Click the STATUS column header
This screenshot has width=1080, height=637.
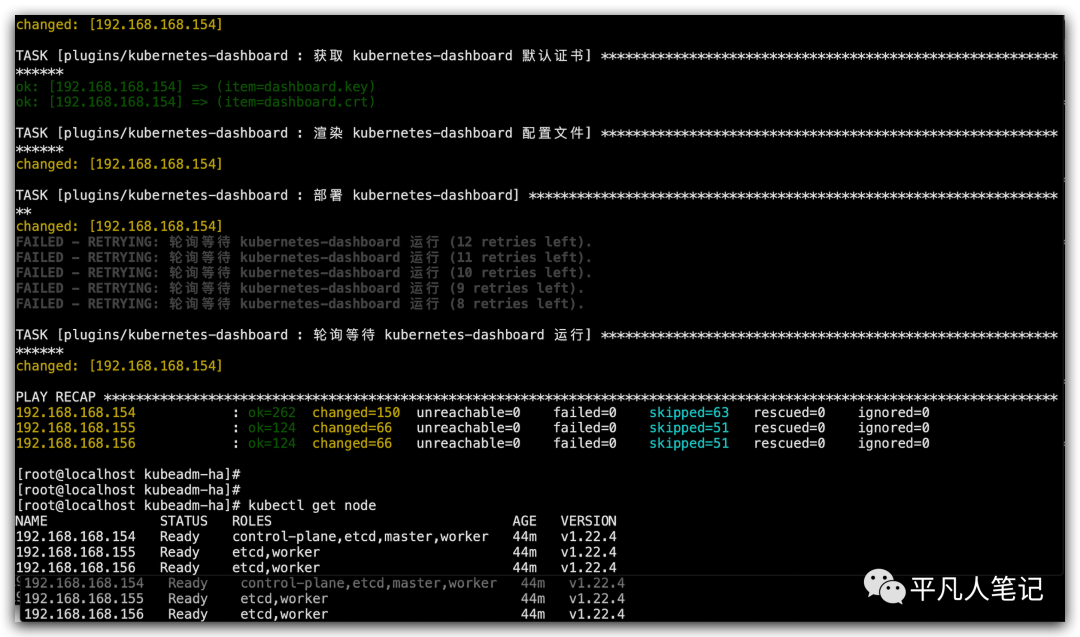pos(183,521)
